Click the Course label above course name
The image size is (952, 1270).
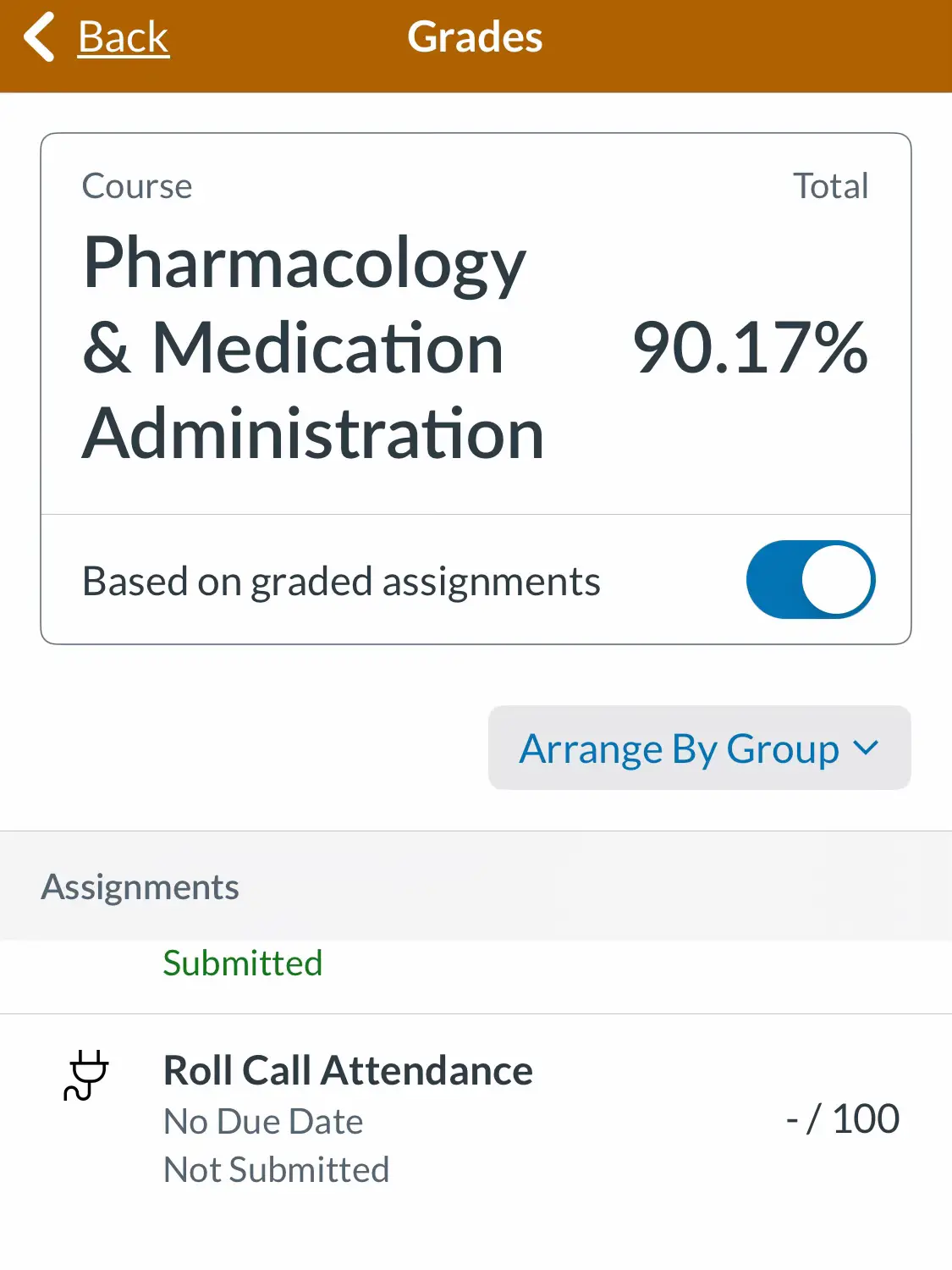coord(137,186)
